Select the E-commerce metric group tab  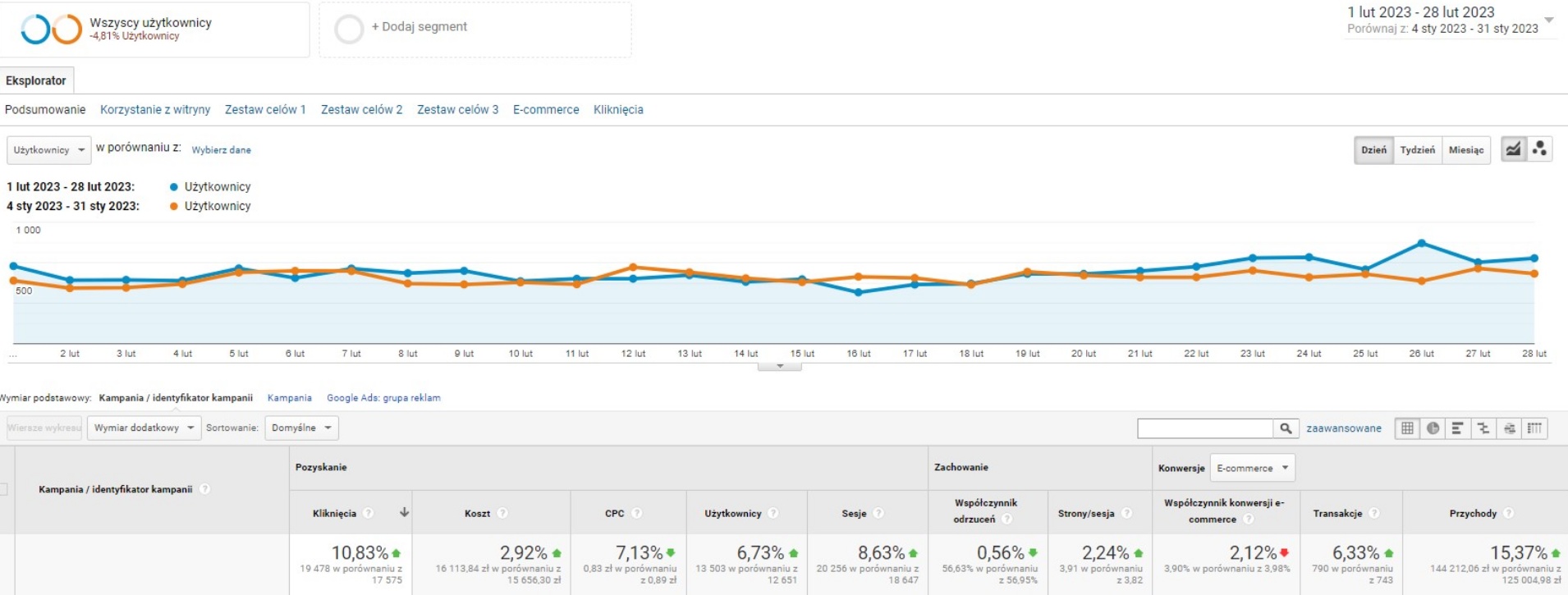pos(546,109)
